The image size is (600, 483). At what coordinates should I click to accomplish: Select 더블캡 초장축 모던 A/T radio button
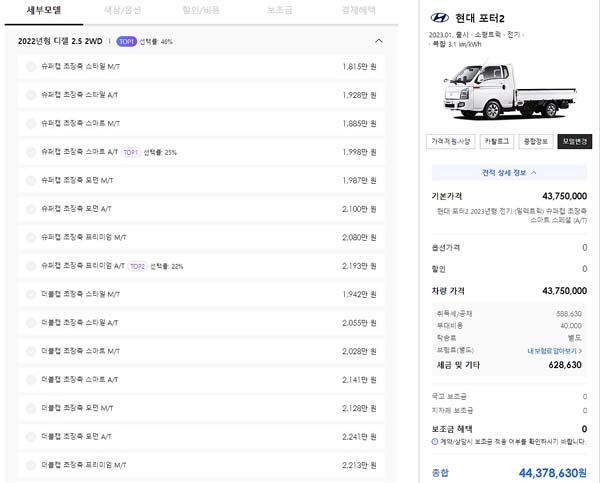point(31,437)
